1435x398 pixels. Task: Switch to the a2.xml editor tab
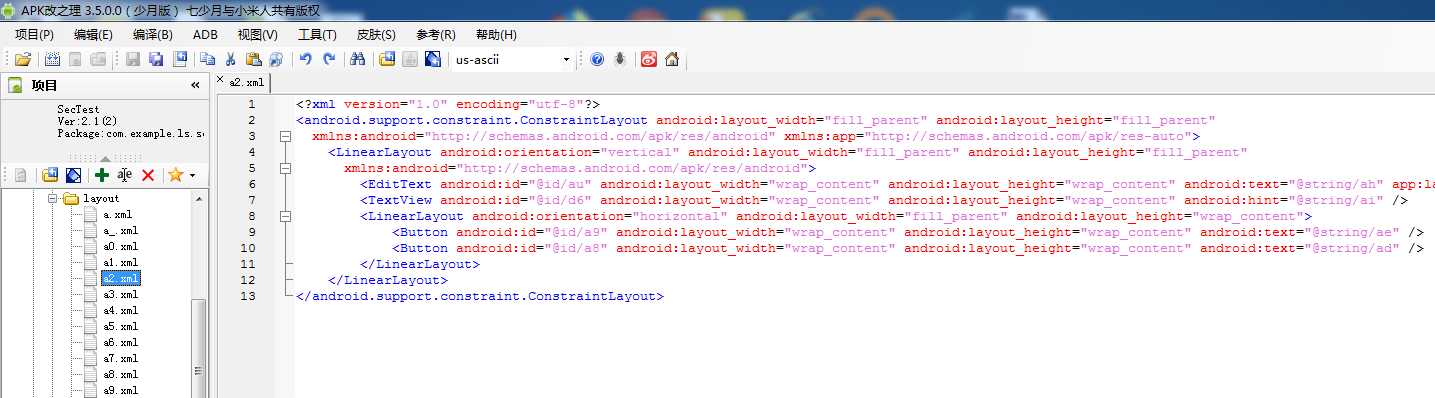[x=247, y=82]
